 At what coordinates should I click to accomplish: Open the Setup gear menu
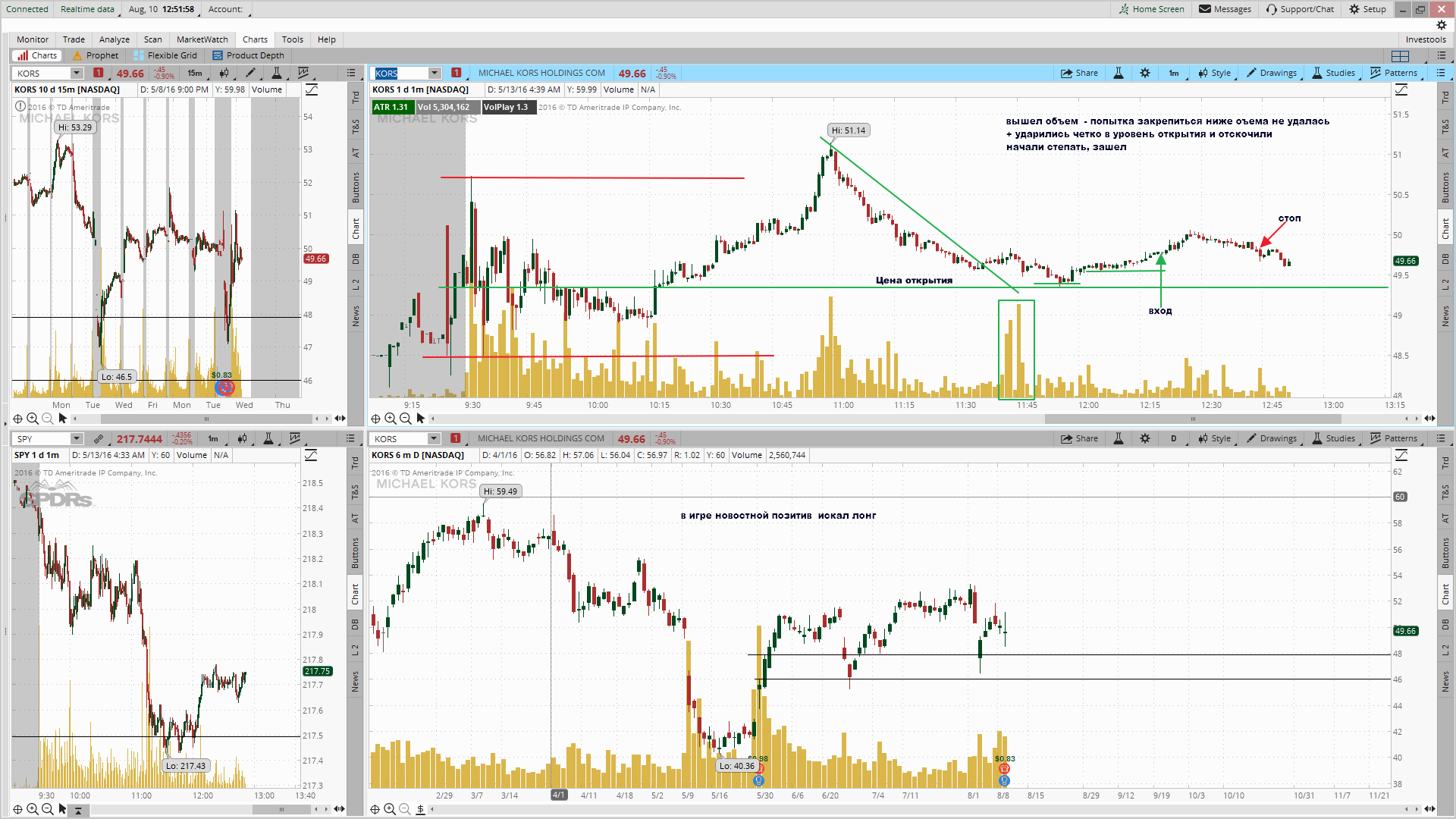(1367, 9)
